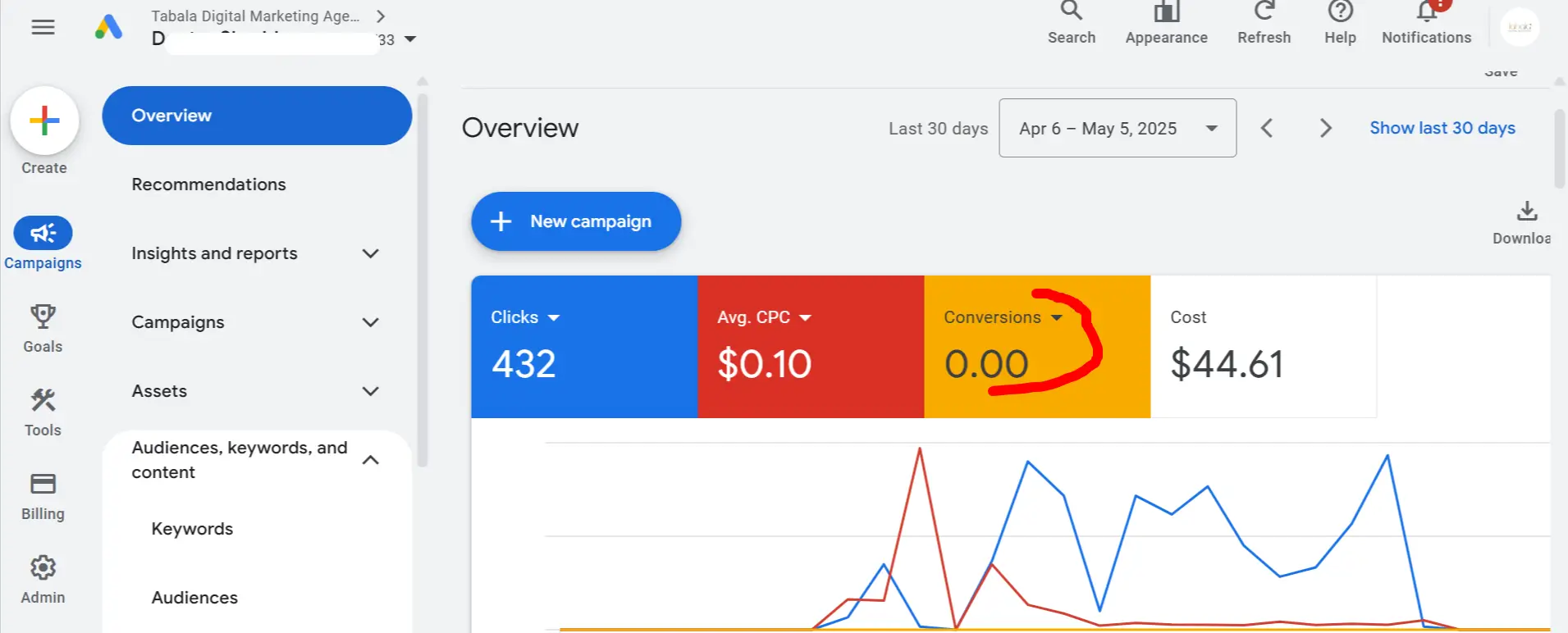Open the Keywords page
Image resolution: width=1568 pixels, height=633 pixels.
pos(192,529)
